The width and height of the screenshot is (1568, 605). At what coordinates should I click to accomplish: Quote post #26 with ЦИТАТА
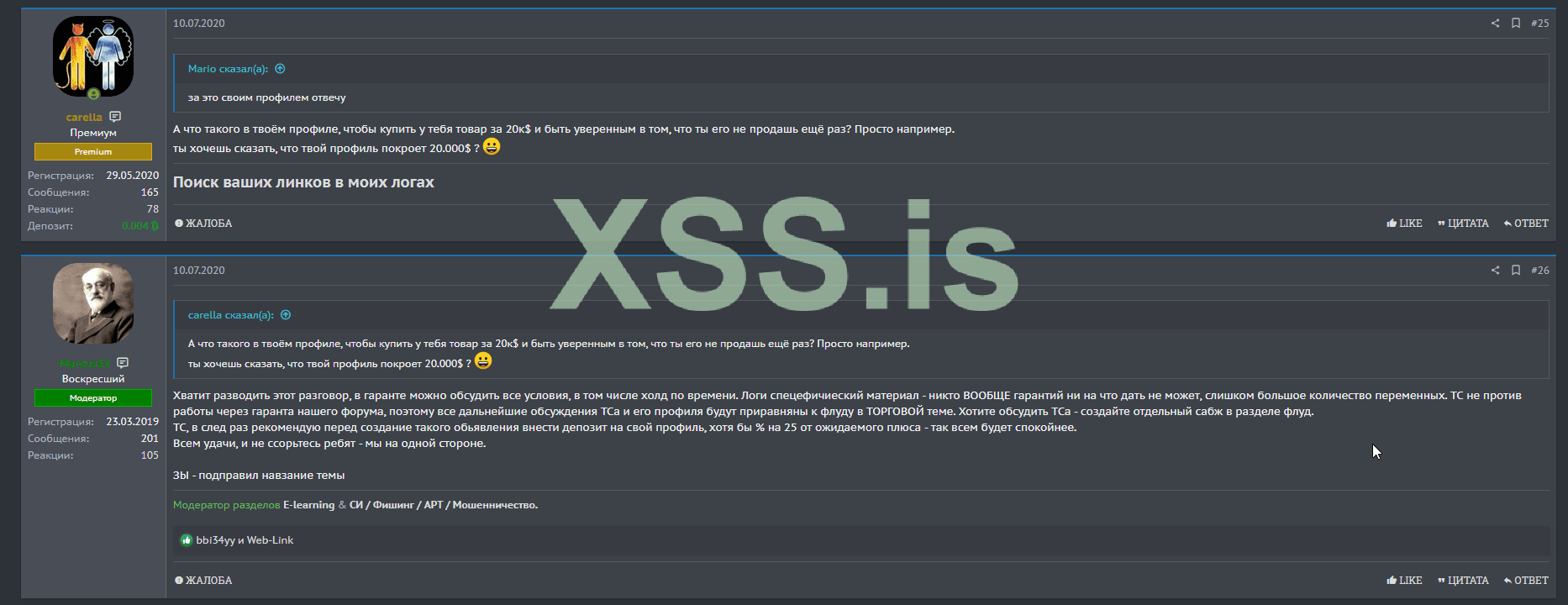(x=1463, y=581)
